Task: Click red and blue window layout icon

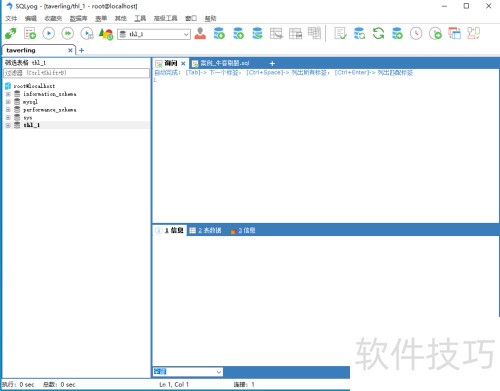Action: point(454,33)
